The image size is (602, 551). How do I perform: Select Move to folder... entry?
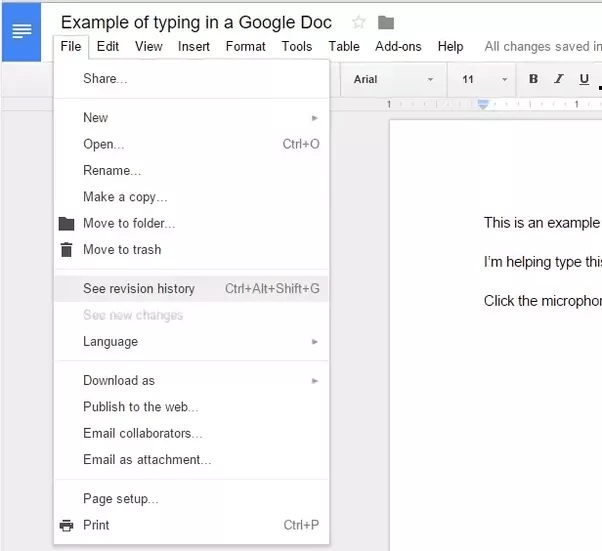click(191, 223)
